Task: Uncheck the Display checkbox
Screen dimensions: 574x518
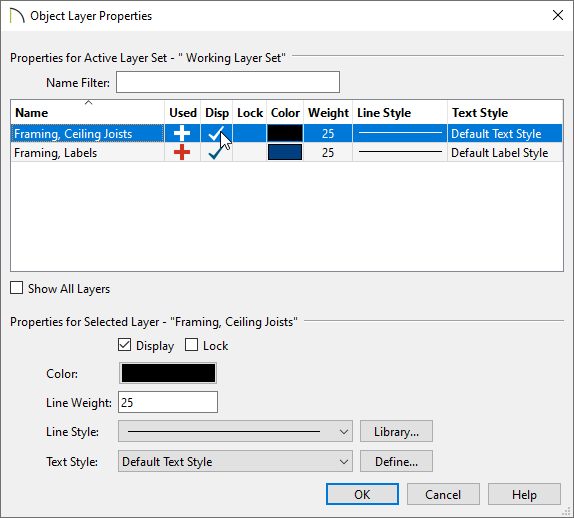Action: [x=124, y=345]
